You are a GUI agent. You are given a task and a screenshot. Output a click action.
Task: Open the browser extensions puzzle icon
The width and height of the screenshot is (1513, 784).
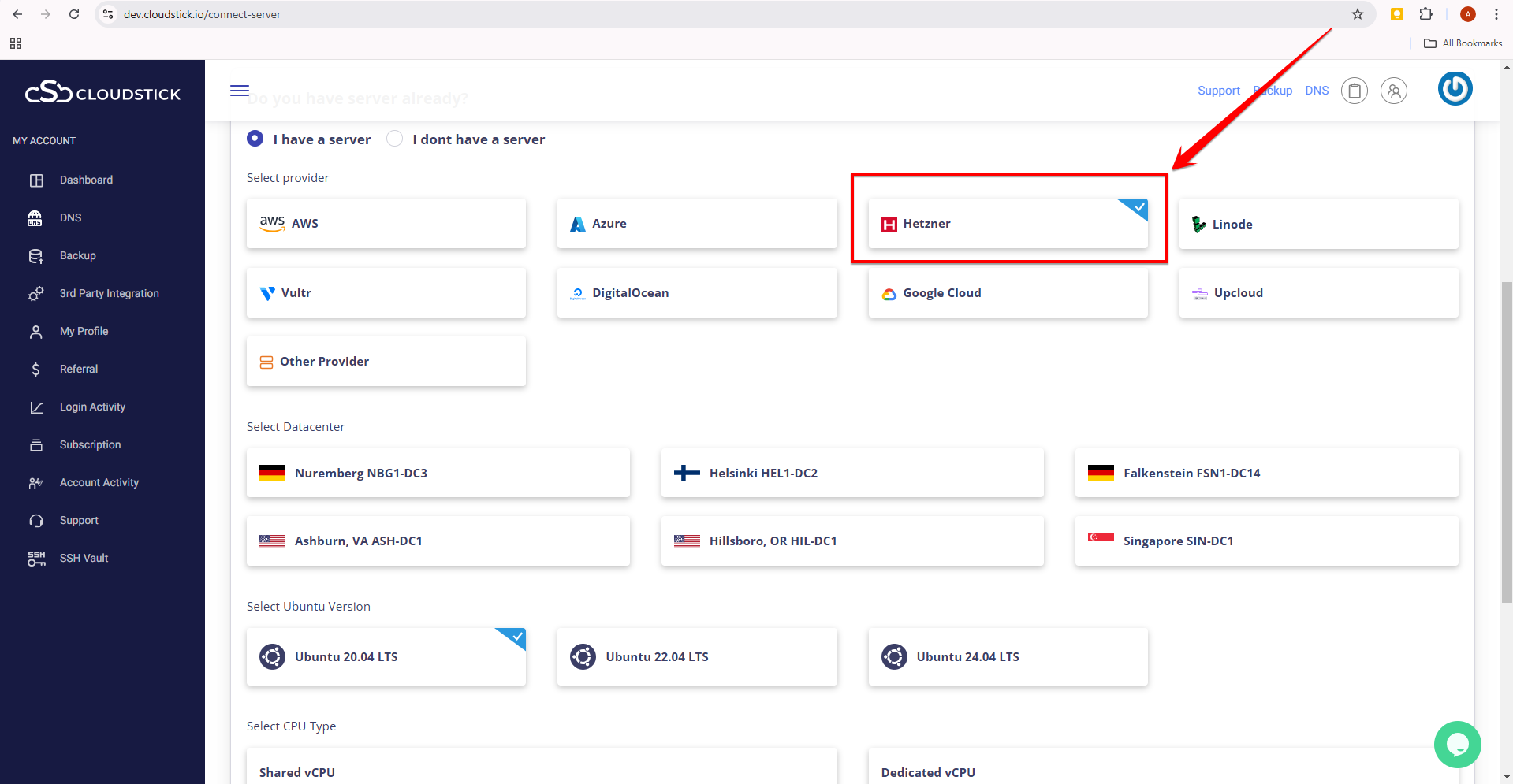[1425, 14]
